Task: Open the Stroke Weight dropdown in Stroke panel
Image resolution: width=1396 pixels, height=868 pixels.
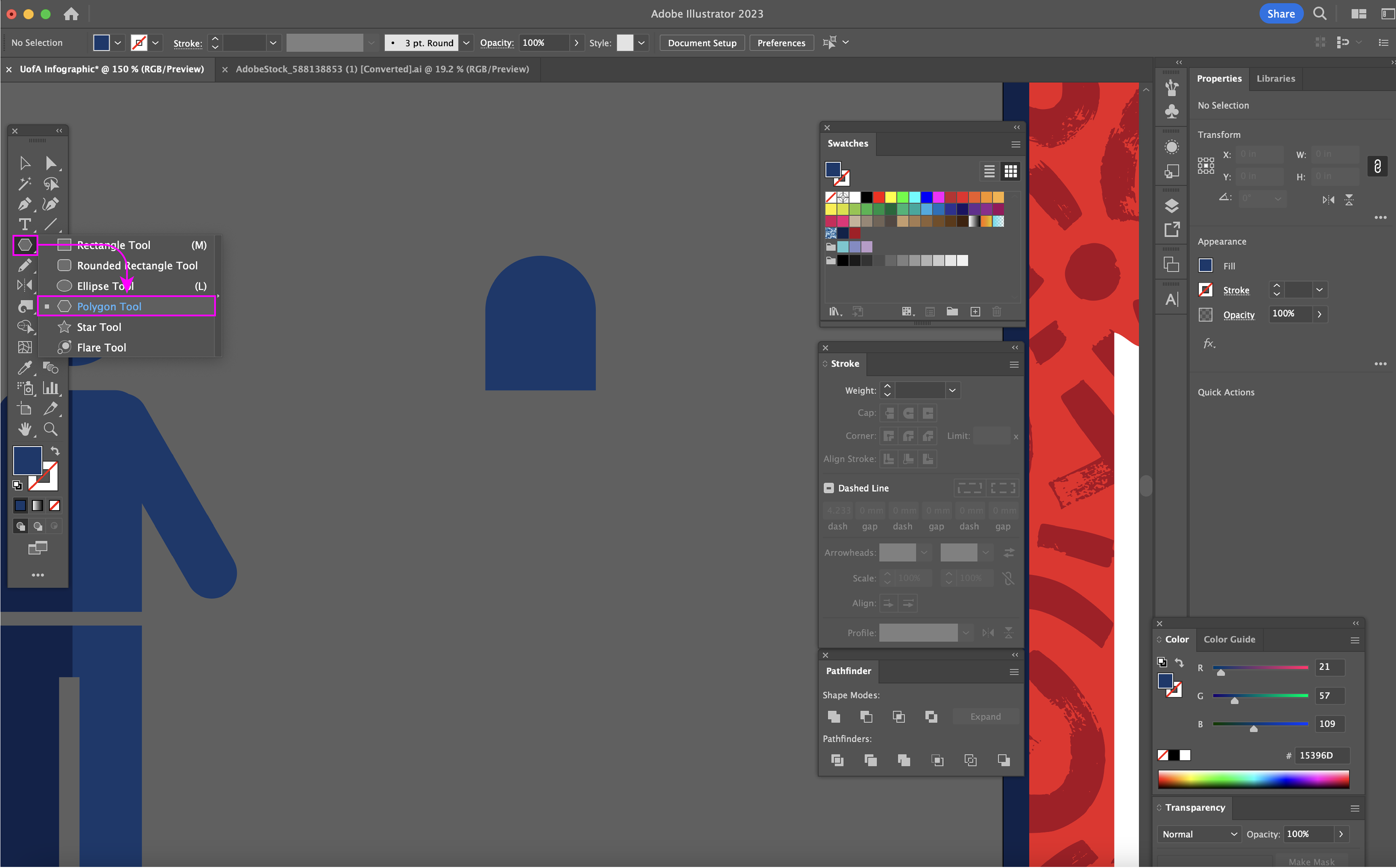Action: pyautogui.click(x=952, y=390)
